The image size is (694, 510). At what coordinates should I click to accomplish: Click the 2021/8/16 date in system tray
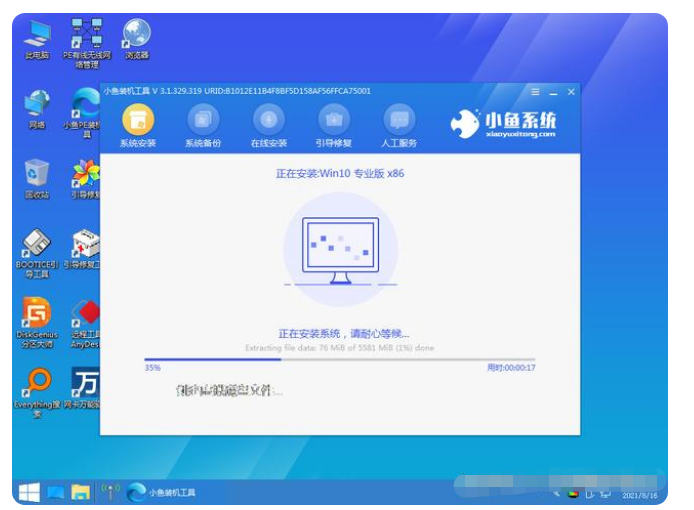coord(640,495)
